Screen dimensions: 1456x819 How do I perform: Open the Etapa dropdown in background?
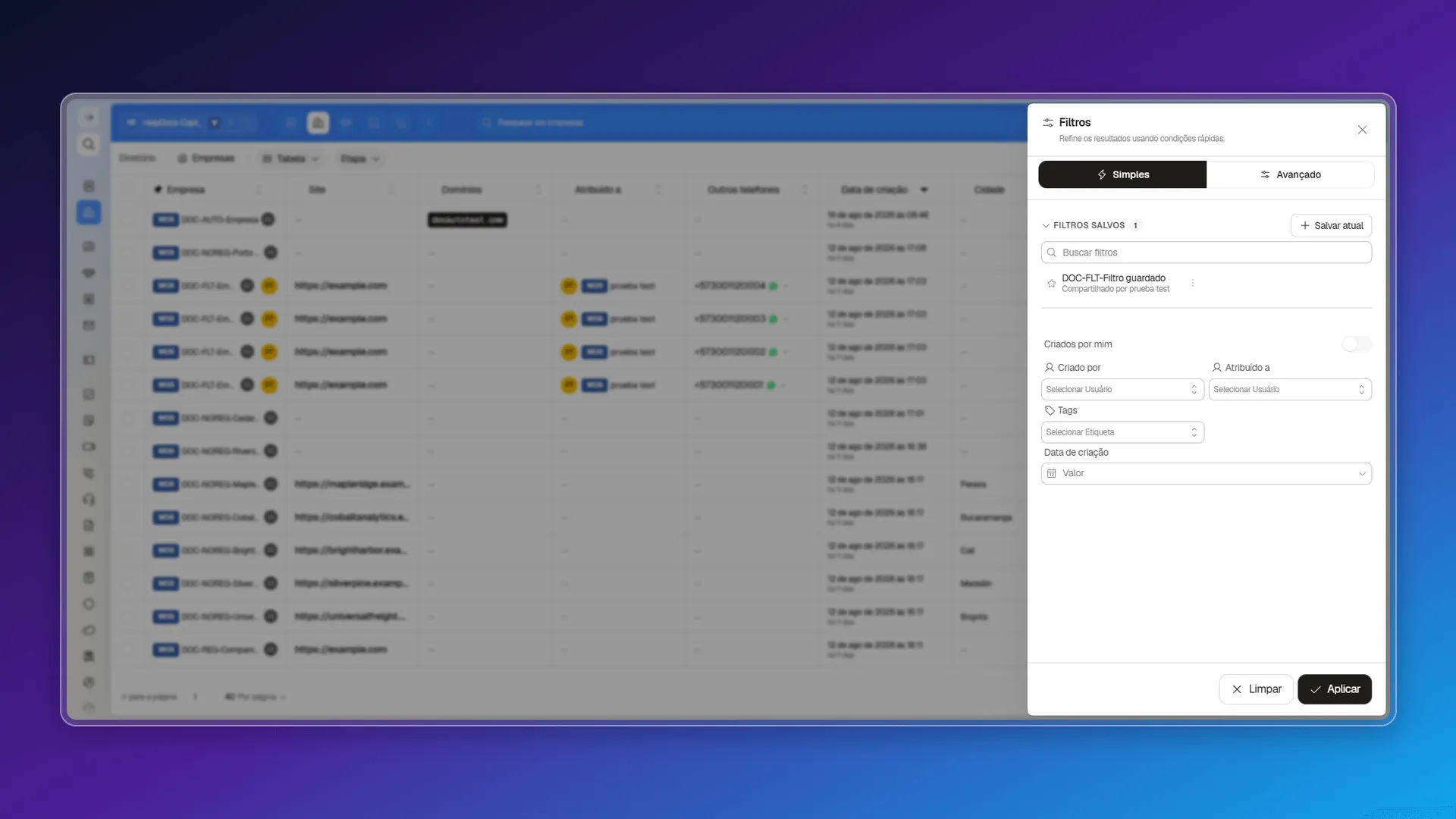(359, 158)
